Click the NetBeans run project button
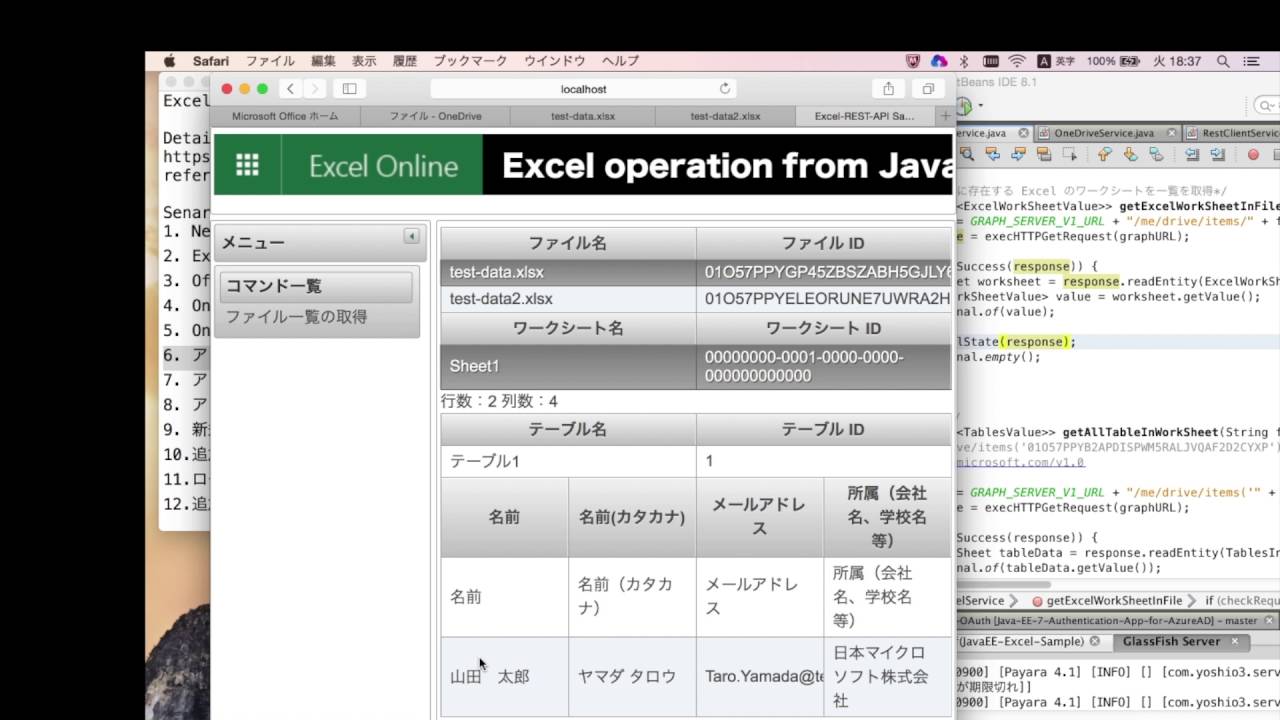This screenshot has width=1280, height=720. pyautogui.click(x=964, y=106)
